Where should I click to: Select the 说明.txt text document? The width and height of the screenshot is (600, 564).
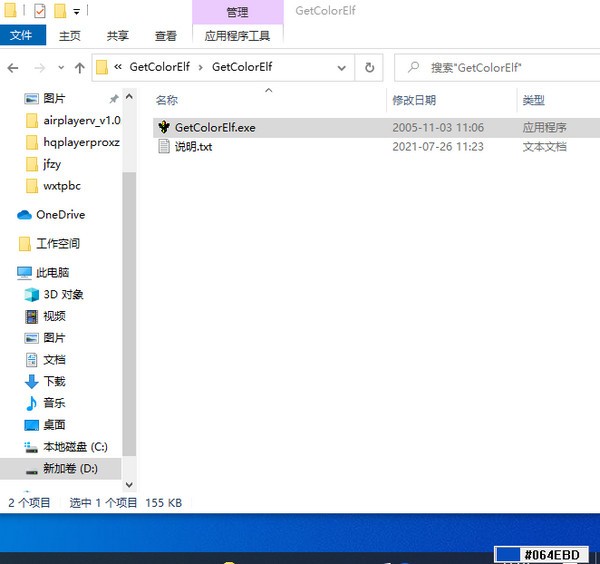pos(193,147)
